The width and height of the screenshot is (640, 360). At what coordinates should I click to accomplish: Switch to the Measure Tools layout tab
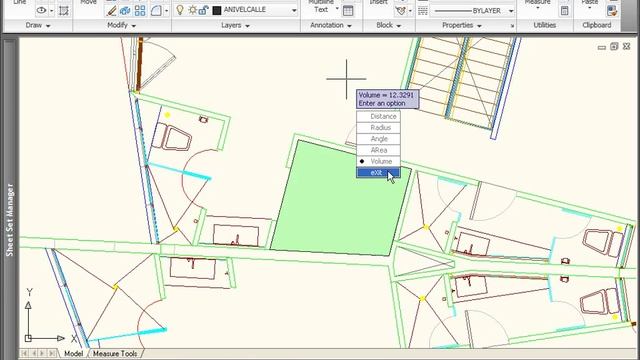[x=115, y=353]
